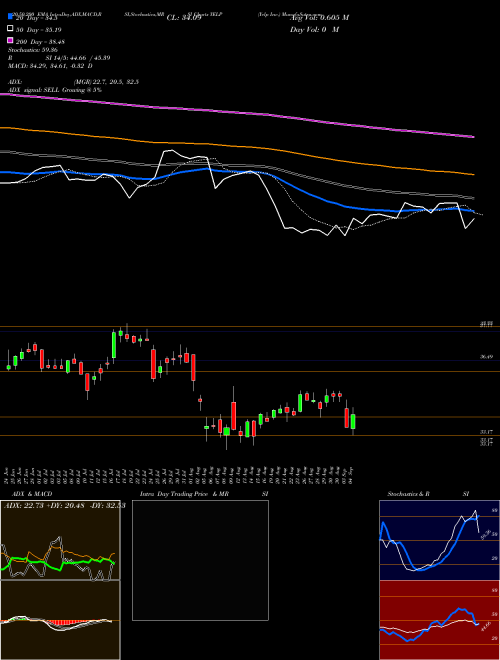Click the 'Avg Vol: 0.605 M' label
This screenshot has width=500, height=660.
(x=319, y=18)
